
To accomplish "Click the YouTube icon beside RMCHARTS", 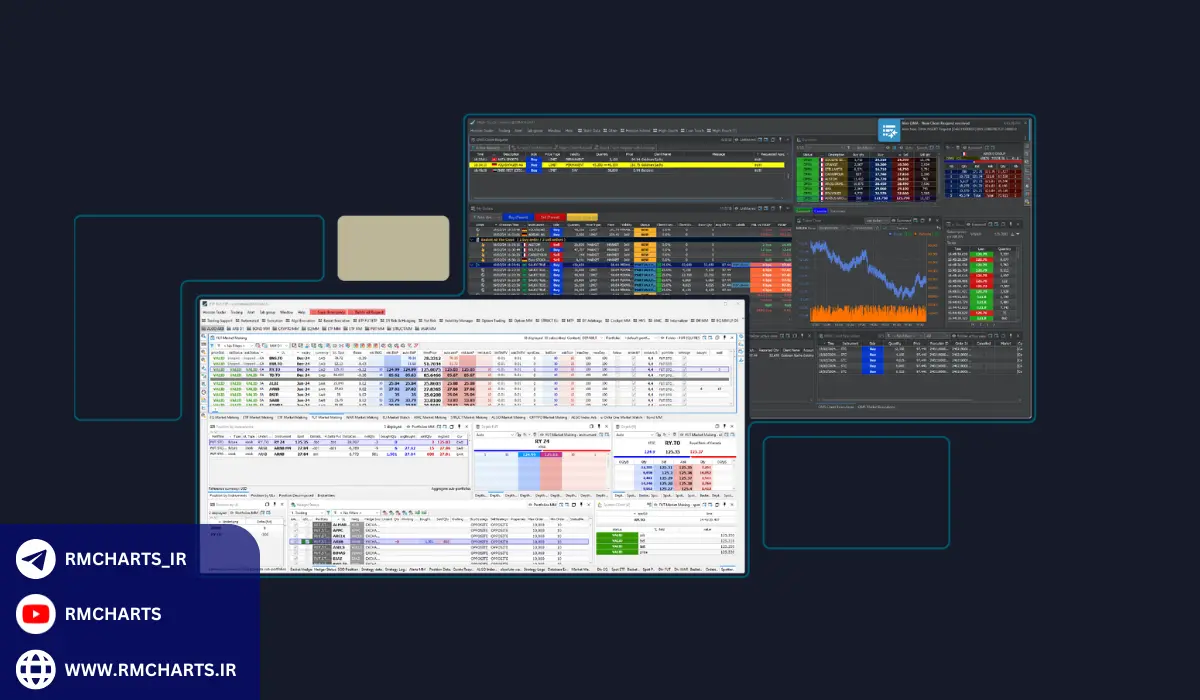I will tap(36, 614).
